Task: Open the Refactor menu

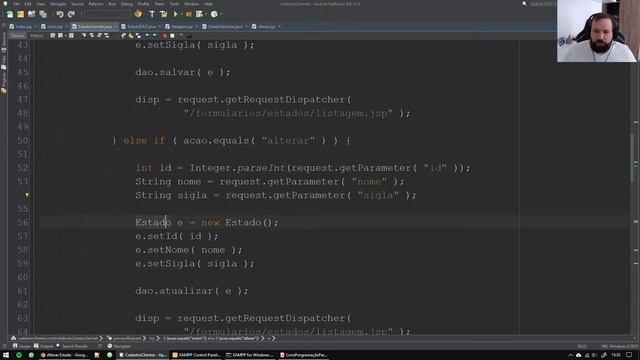Action: coord(96,4)
